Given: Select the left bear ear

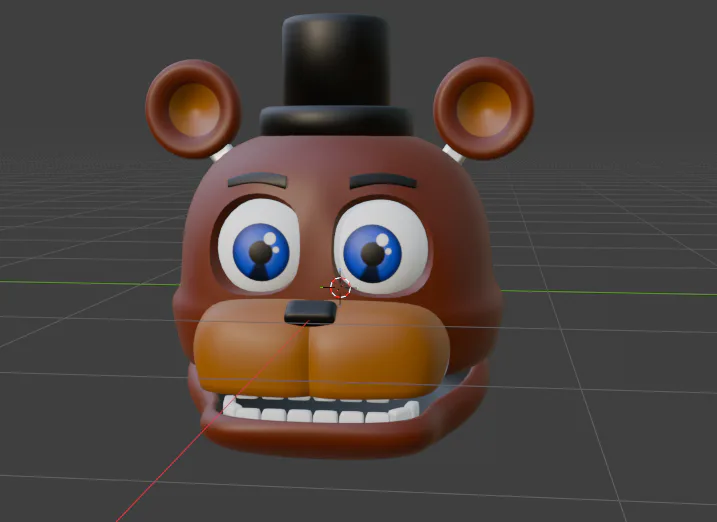Looking at the screenshot, I should 193,109.
